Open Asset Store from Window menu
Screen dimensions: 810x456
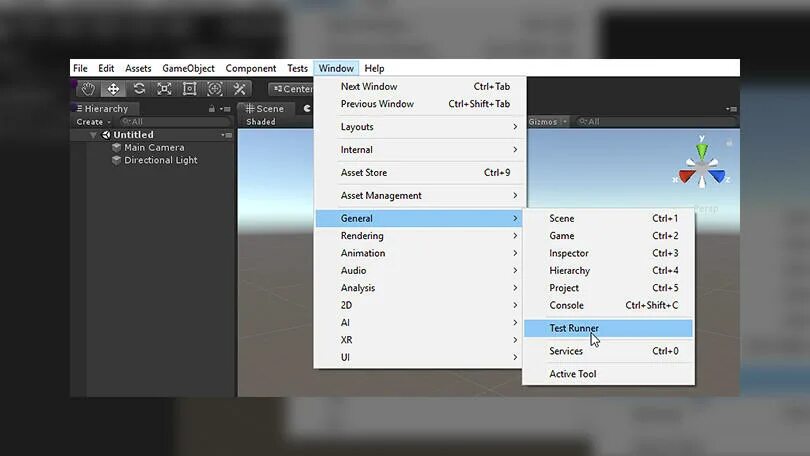[x=420, y=172]
